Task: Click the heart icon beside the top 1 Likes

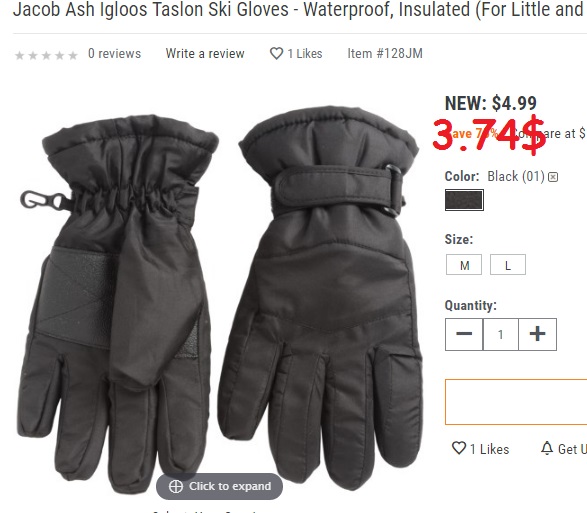Action: tap(276, 54)
